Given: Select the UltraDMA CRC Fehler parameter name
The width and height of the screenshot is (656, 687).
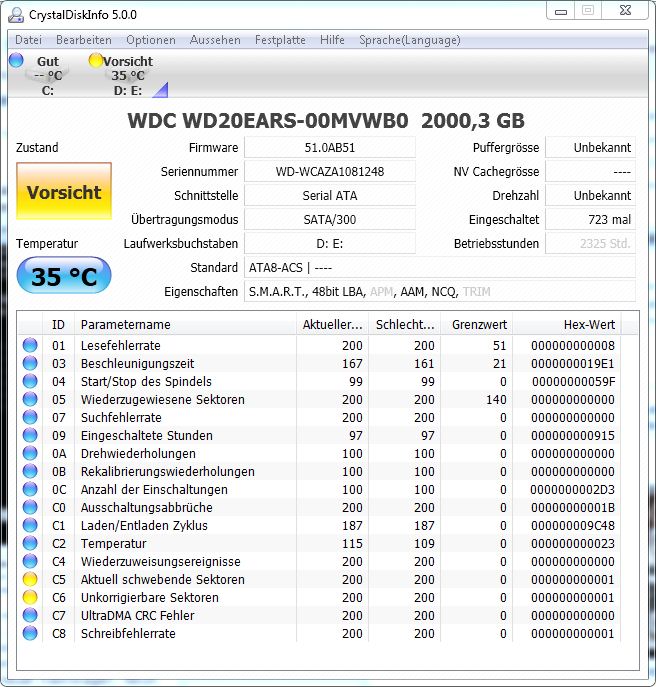Looking at the screenshot, I should click(137, 615).
